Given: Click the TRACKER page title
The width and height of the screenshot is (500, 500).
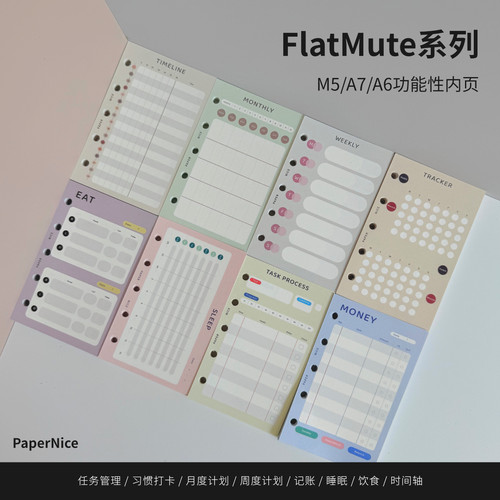Looking at the screenshot, I should coord(438,180).
